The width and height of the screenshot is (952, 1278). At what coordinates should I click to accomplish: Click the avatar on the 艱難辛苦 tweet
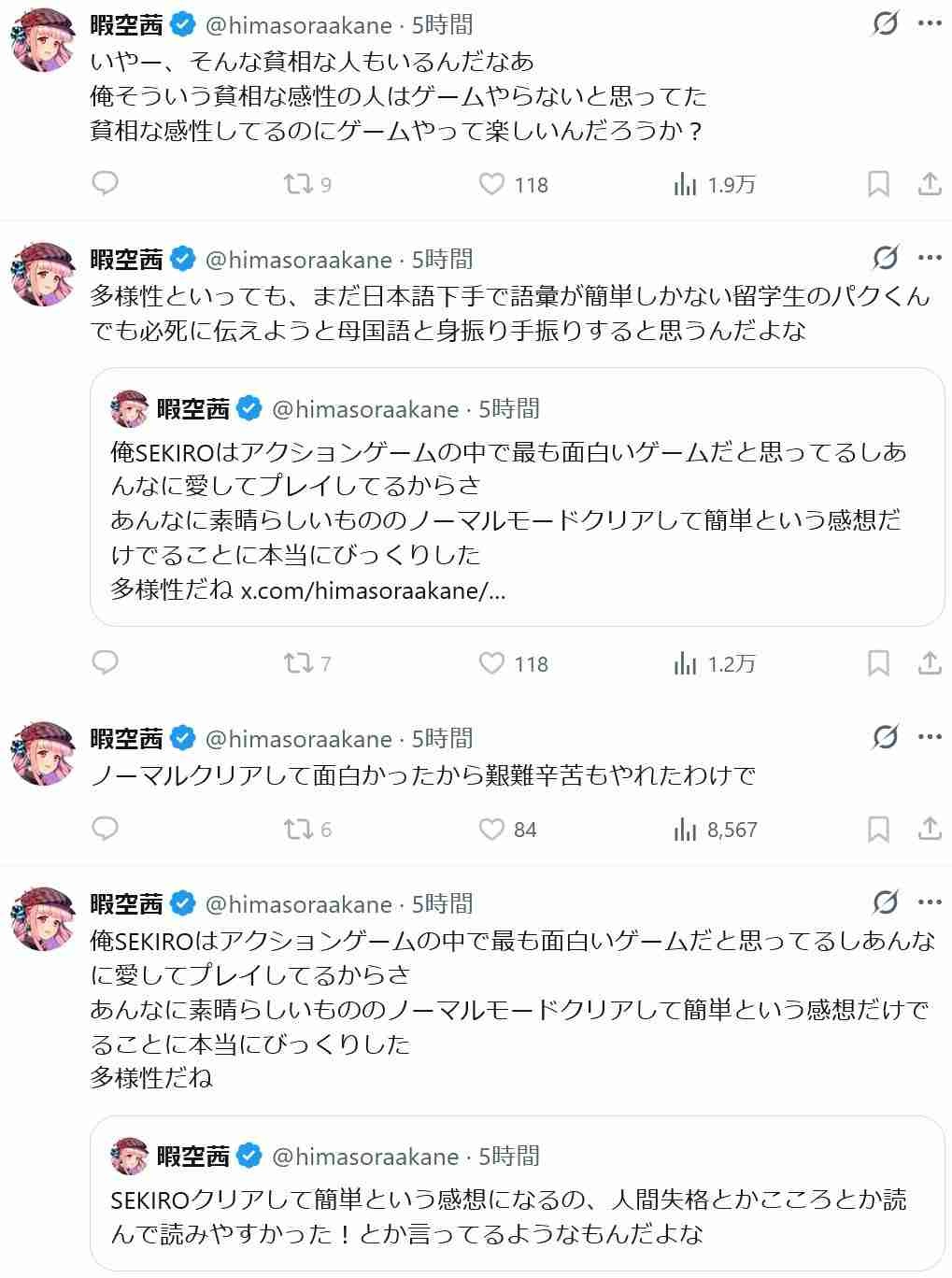tap(42, 753)
